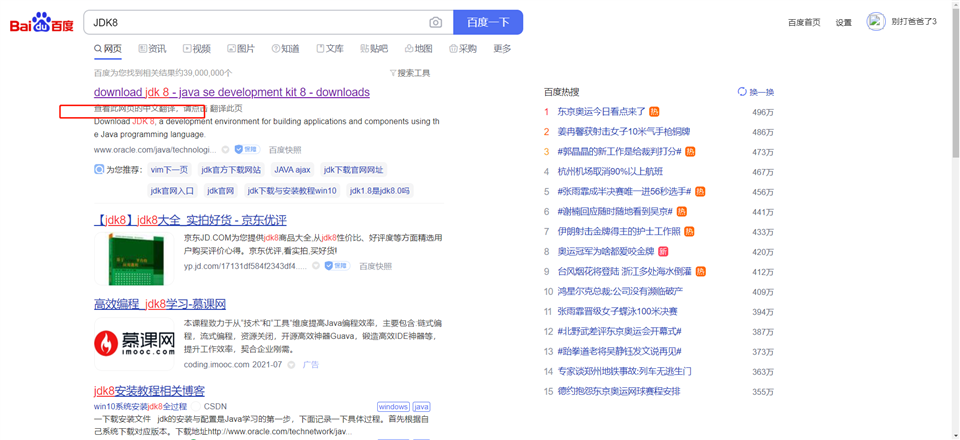This screenshot has width=960, height=440.
Task: Switch to the 图片 tab
Action: click(x=241, y=49)
